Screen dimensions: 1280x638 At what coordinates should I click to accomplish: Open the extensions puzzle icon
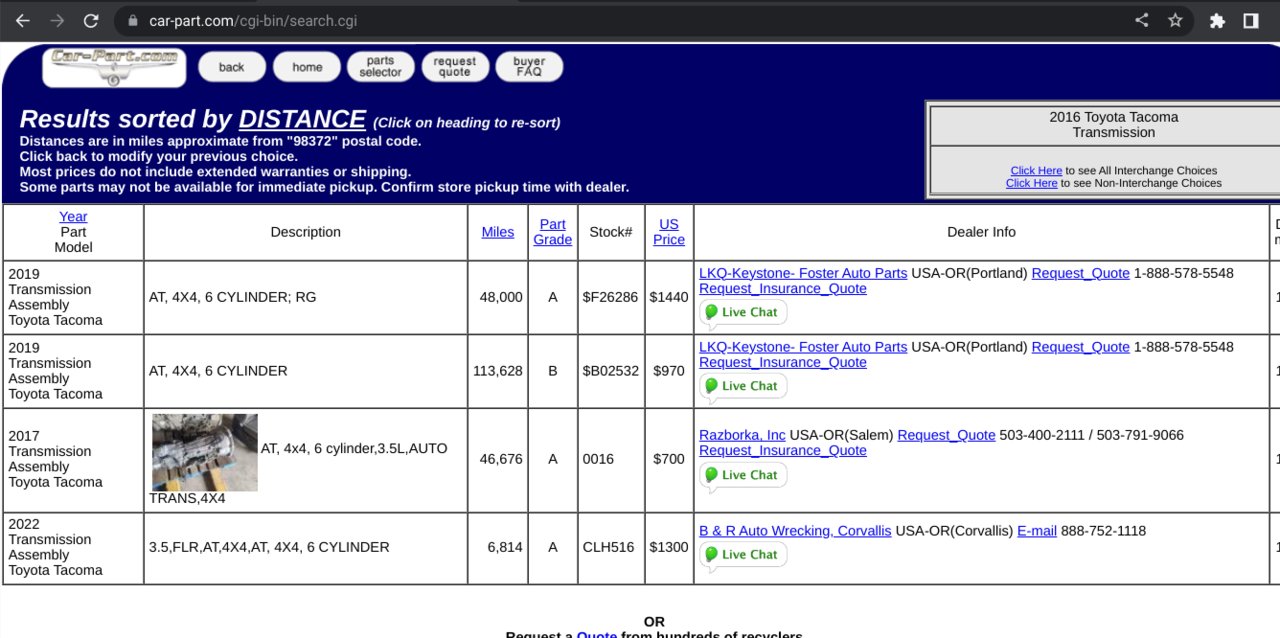point(1217,20)
